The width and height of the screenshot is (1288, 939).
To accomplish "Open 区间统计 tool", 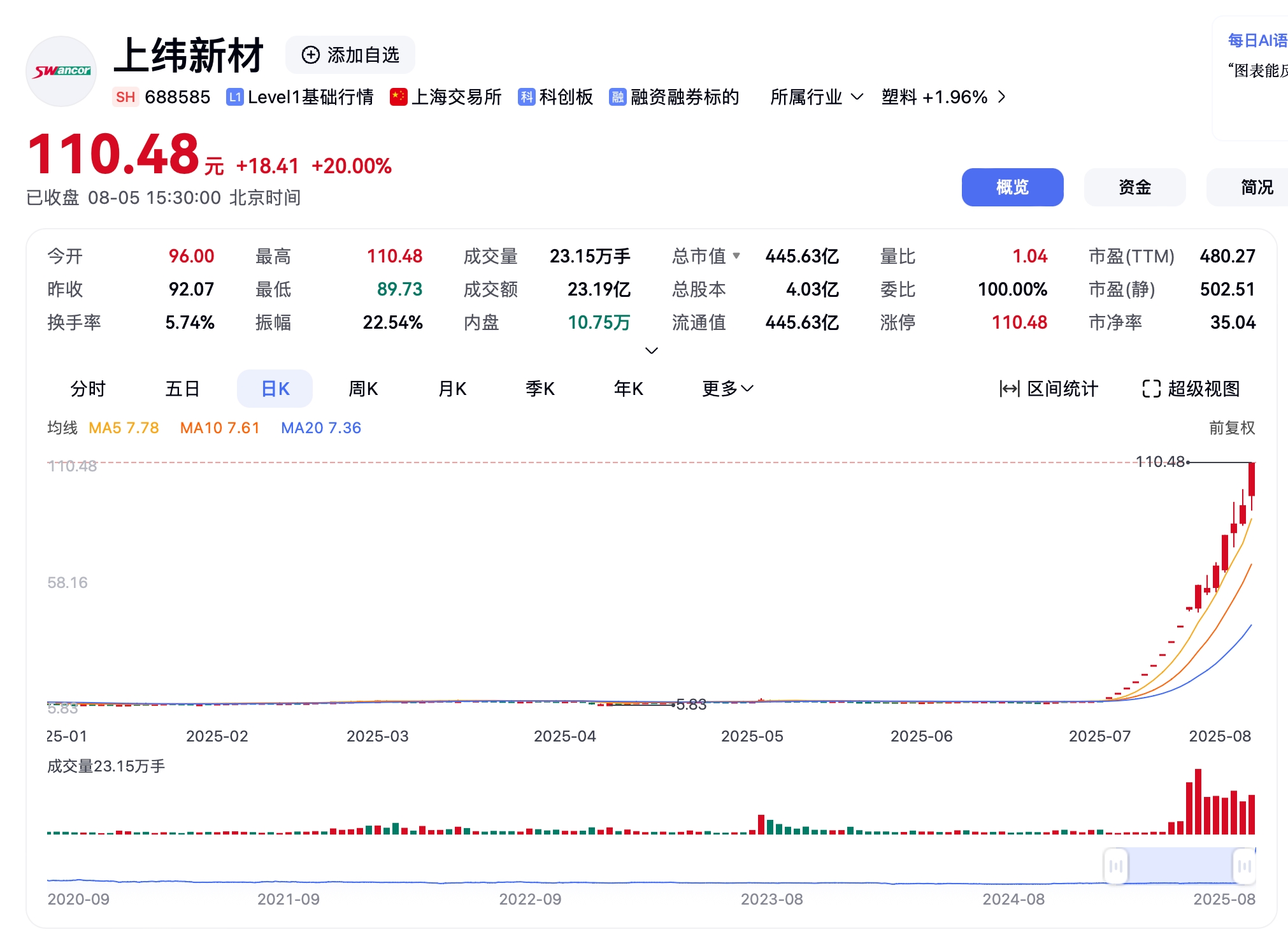I will coord(1048,389).
